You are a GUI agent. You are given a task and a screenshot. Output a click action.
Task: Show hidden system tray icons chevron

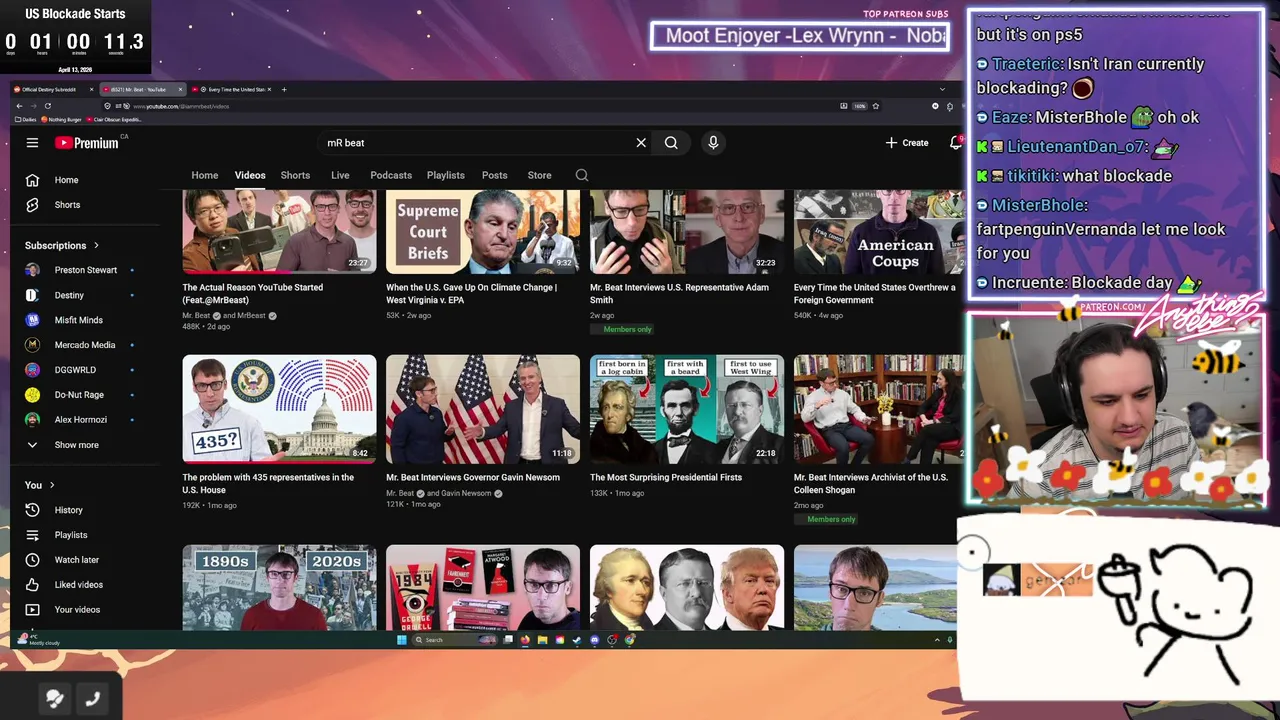click(937, 640)
